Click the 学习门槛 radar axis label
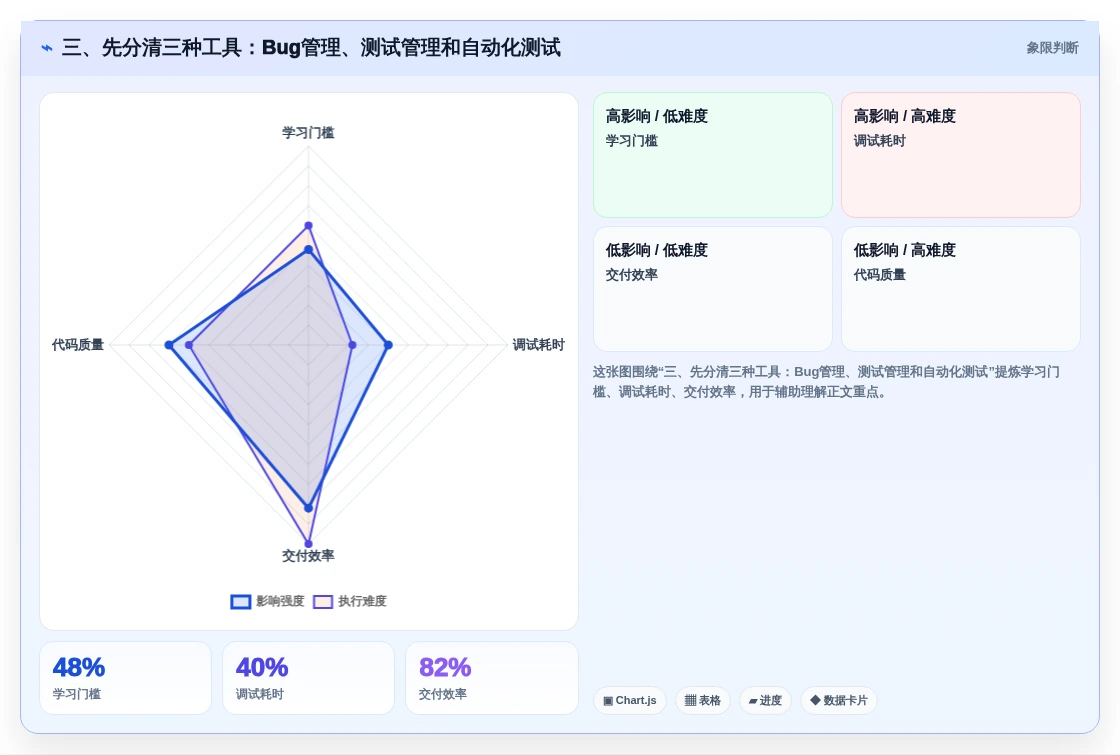 [x=308, y=133]
